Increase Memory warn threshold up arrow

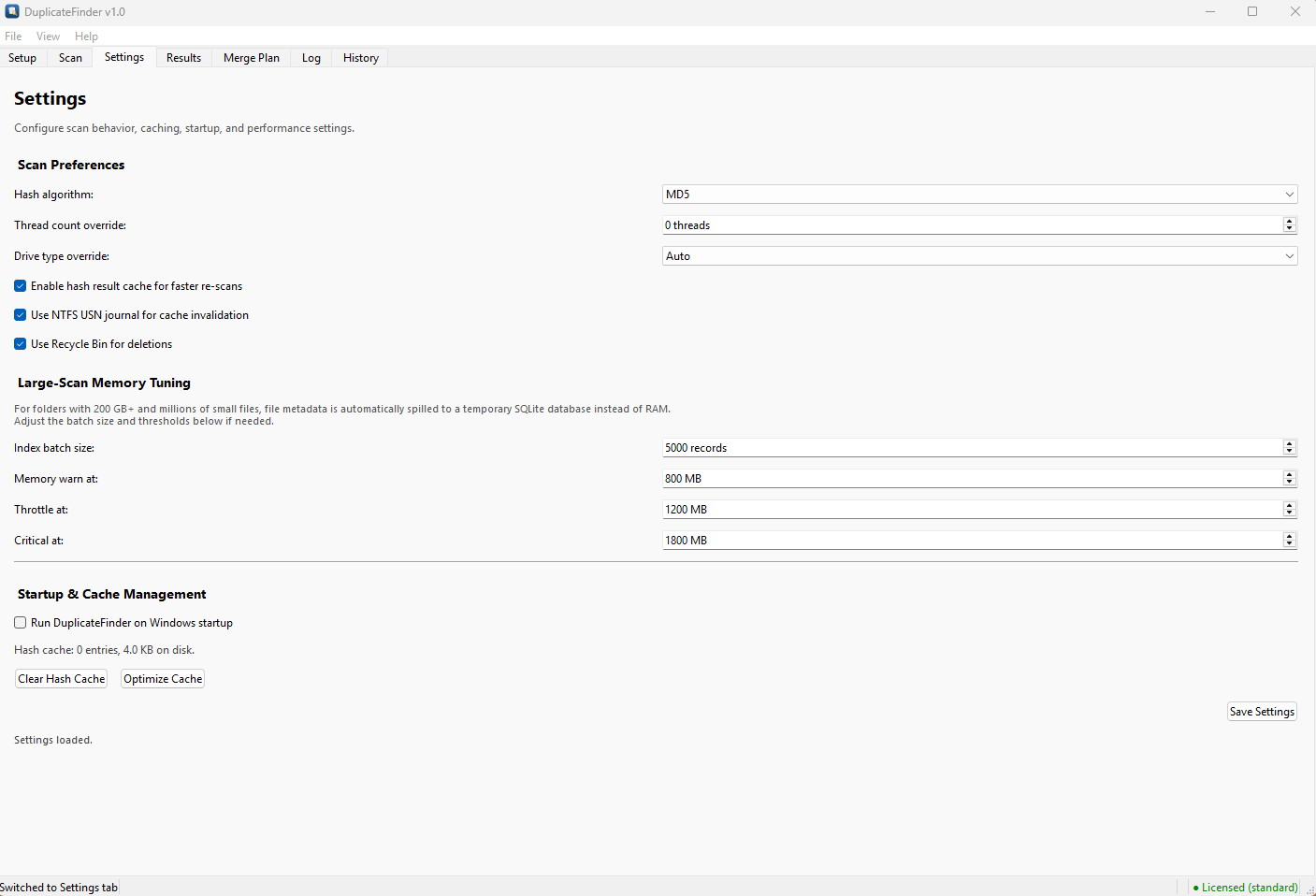pyautogui.click(x=1290, y=475)
